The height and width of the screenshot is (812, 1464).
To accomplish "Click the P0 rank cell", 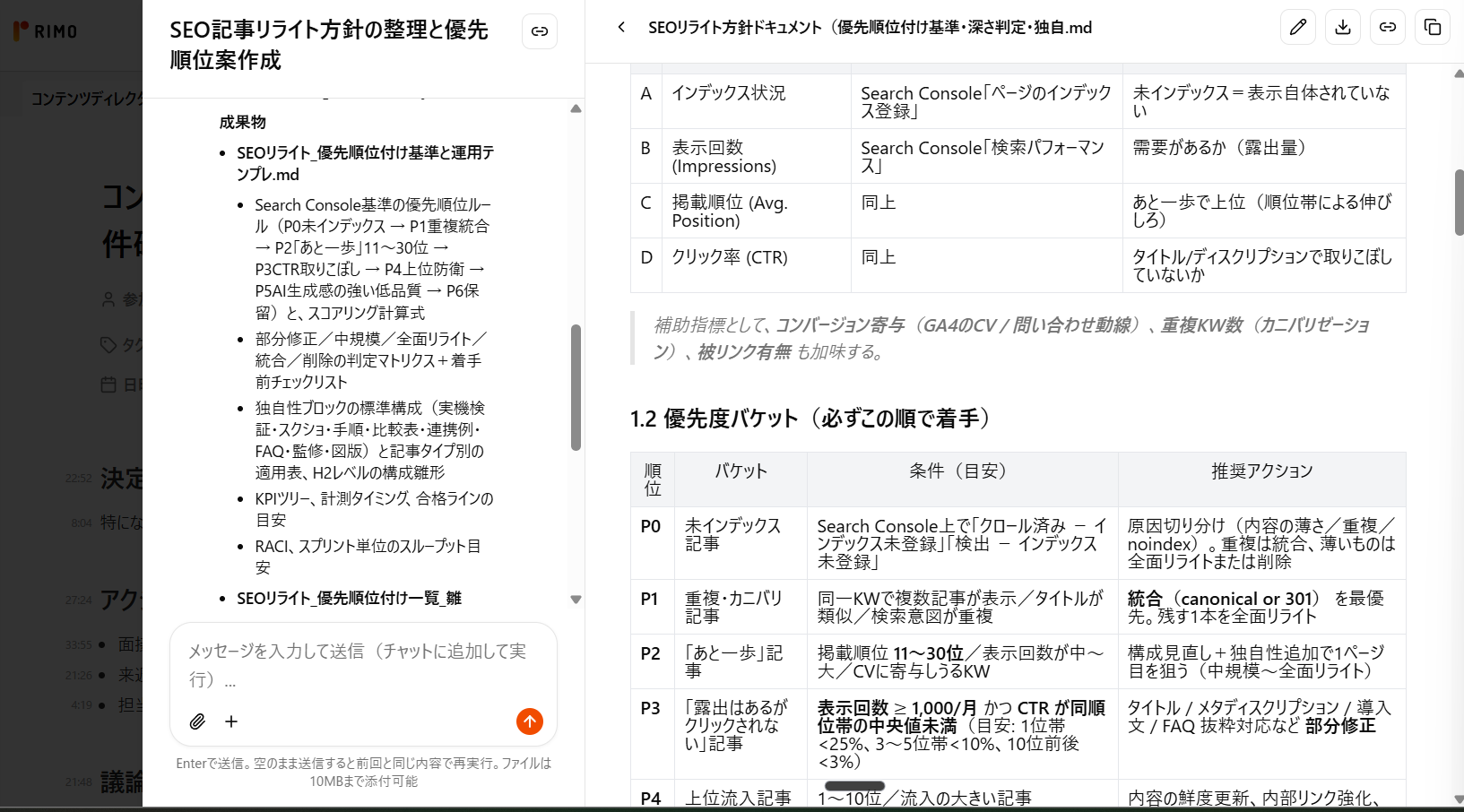I will coord(652,543).
